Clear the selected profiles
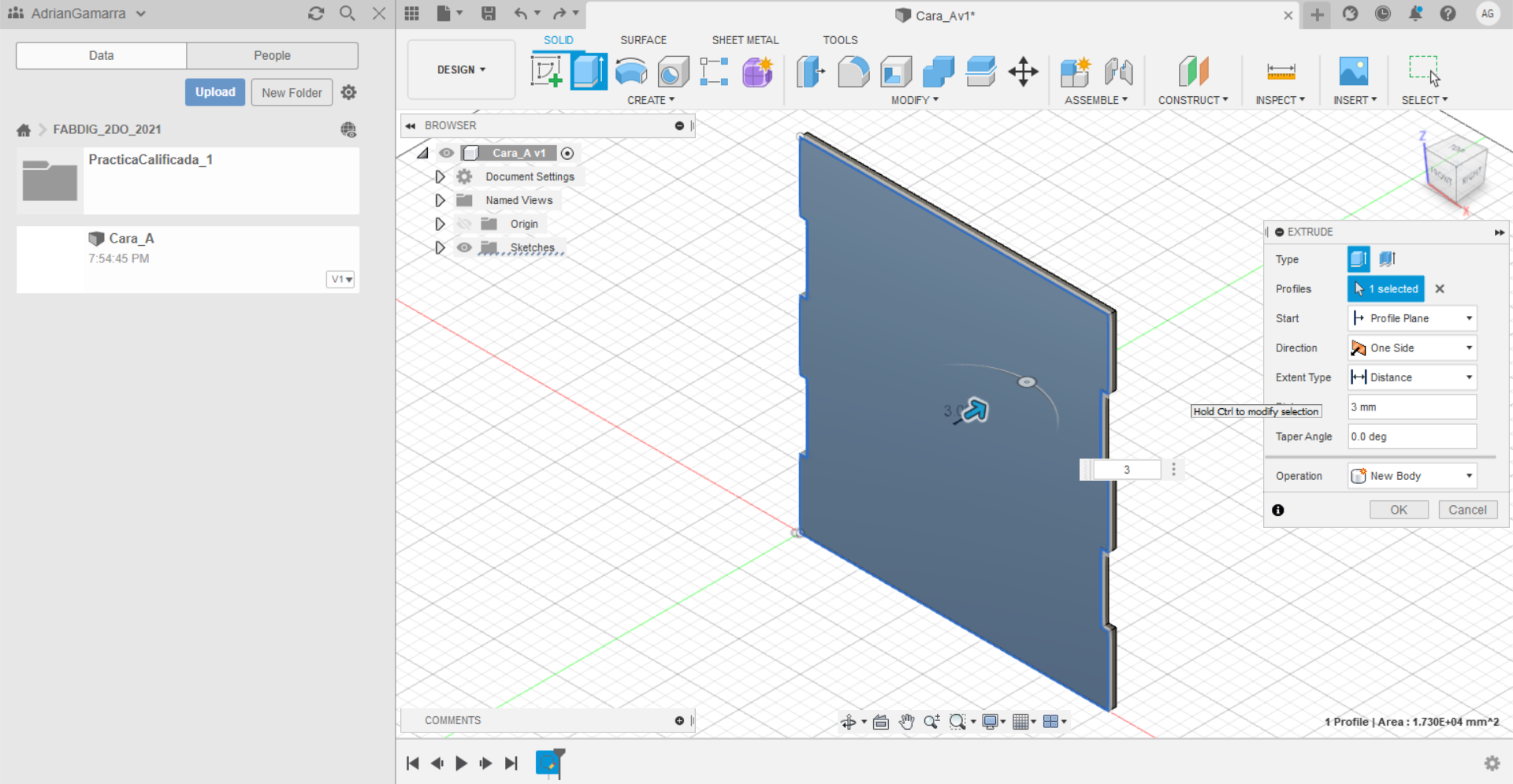Screen dimensions: 1513x784 pyautogui.click(x=1440, y=289)
